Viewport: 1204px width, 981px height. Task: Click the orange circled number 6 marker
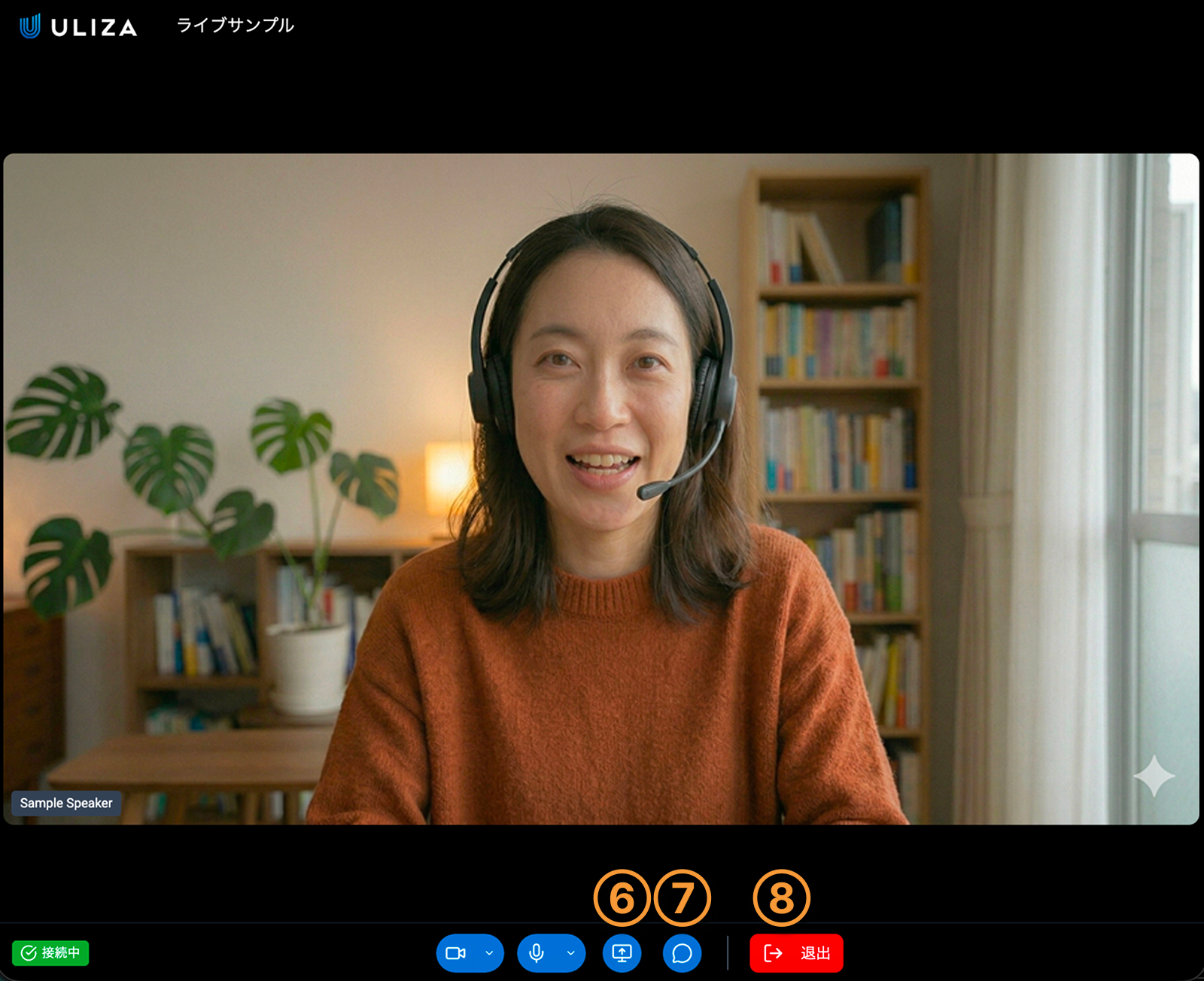pos(622,898)
